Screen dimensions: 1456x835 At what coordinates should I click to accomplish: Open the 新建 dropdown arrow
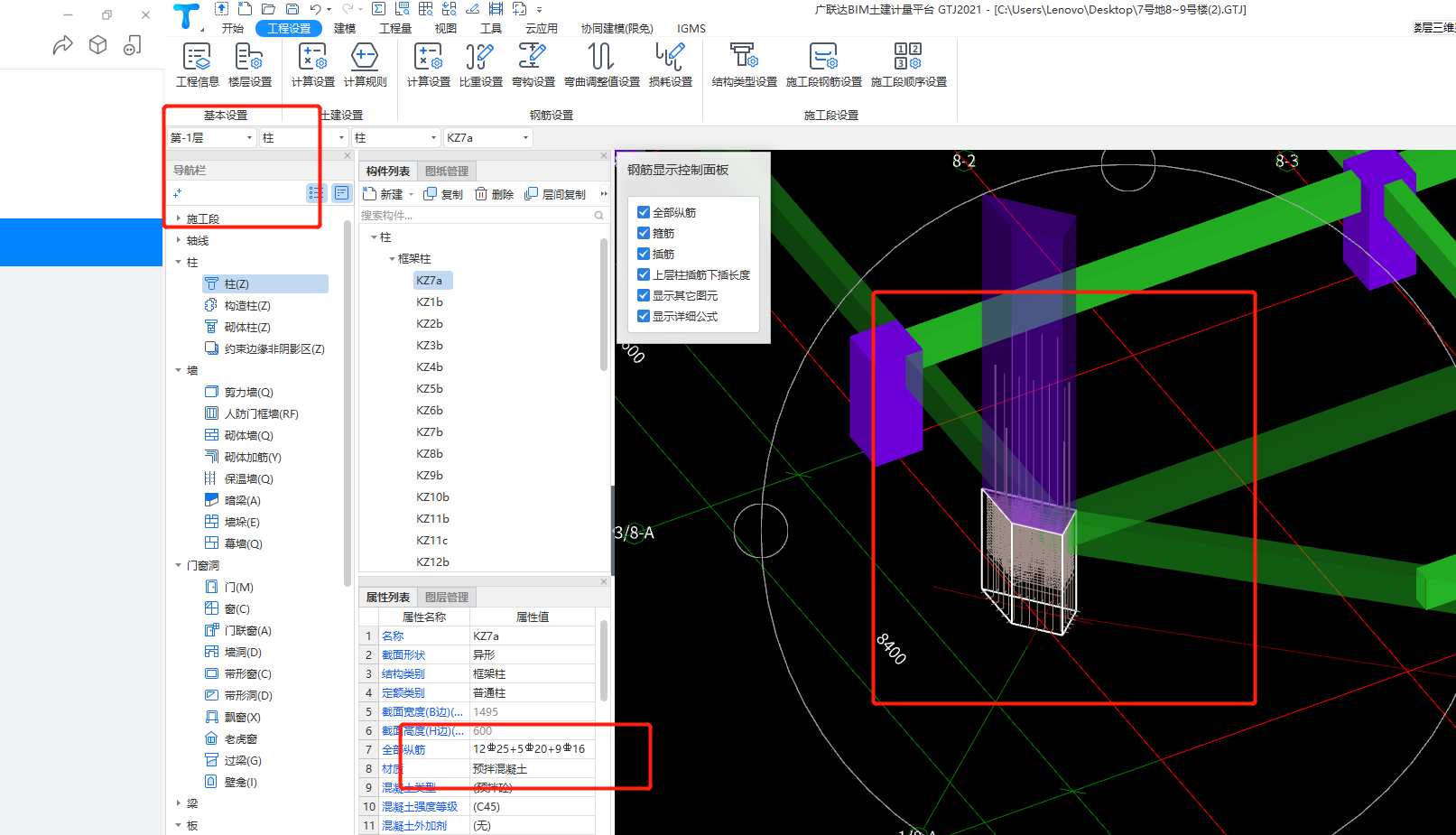(411, 194)
